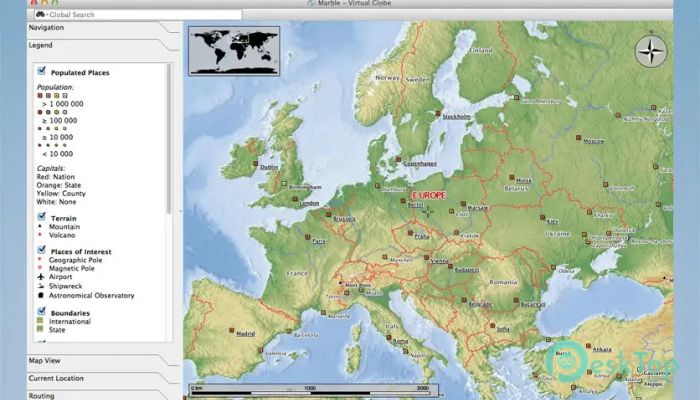The width and height of the screenshot is (700, 400).
Task: Toggle the Terrain checkbox
Action: coord(42,217)
